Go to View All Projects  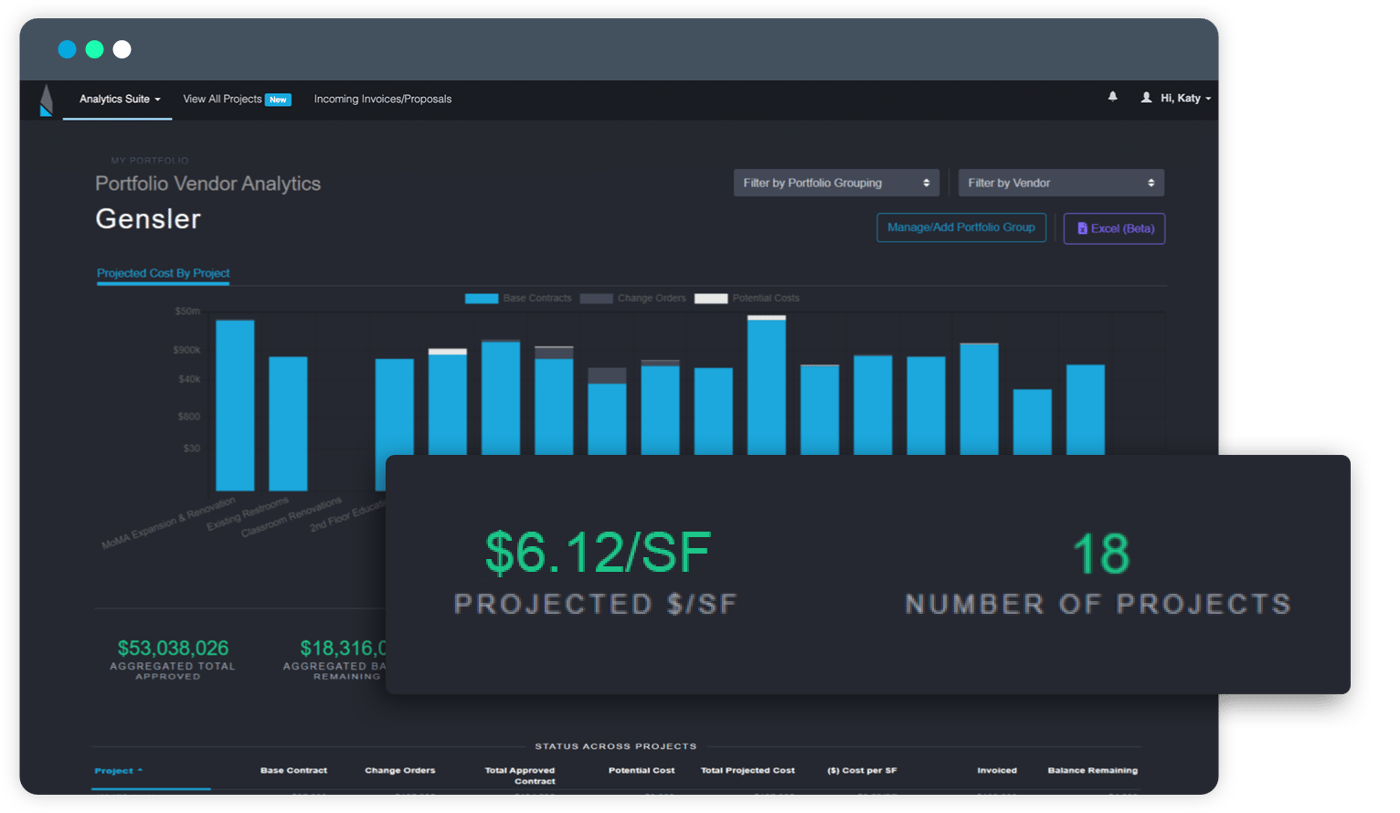click(x=222, y=99)
